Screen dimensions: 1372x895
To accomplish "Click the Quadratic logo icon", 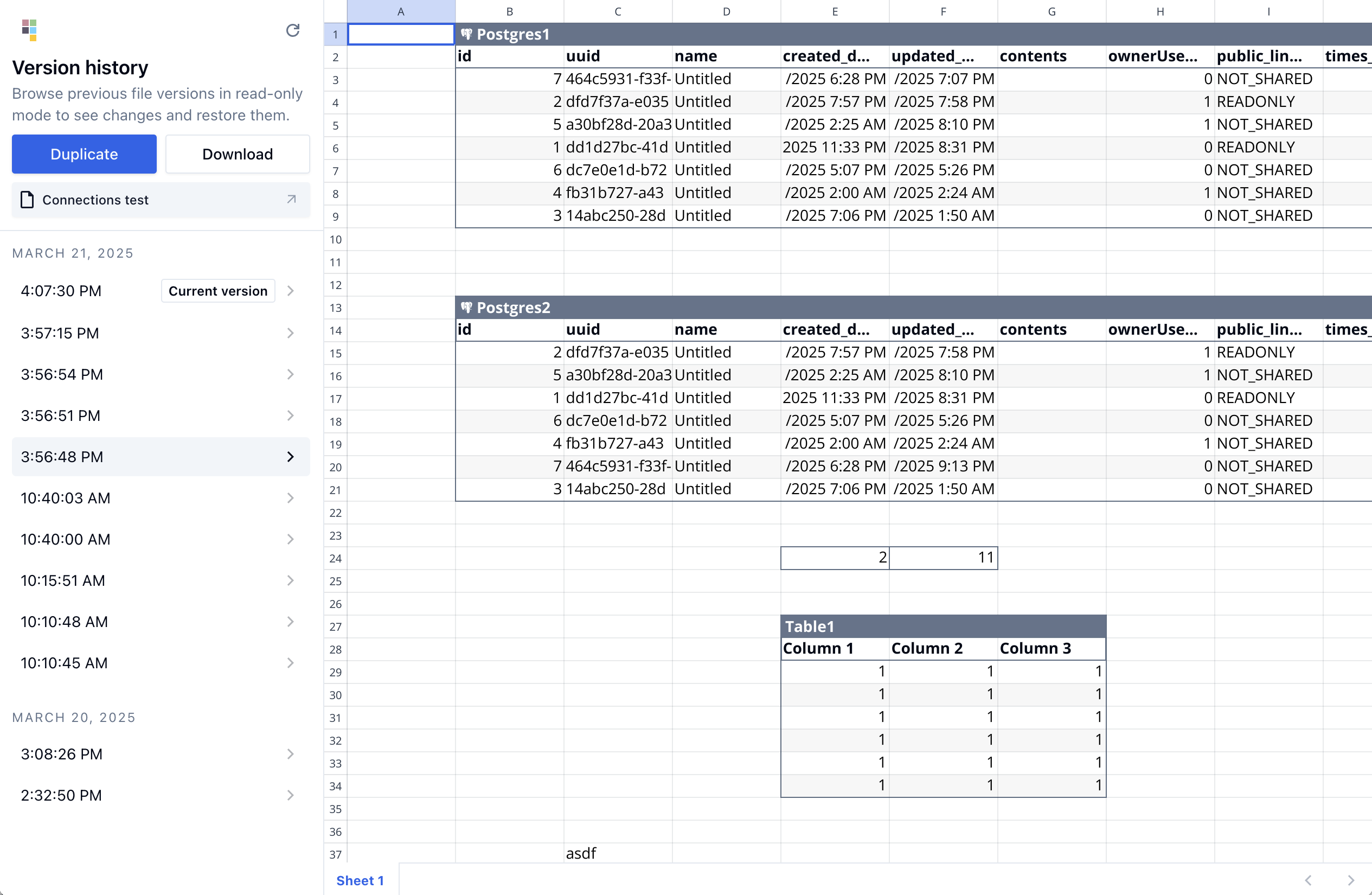I will [29, 30].
